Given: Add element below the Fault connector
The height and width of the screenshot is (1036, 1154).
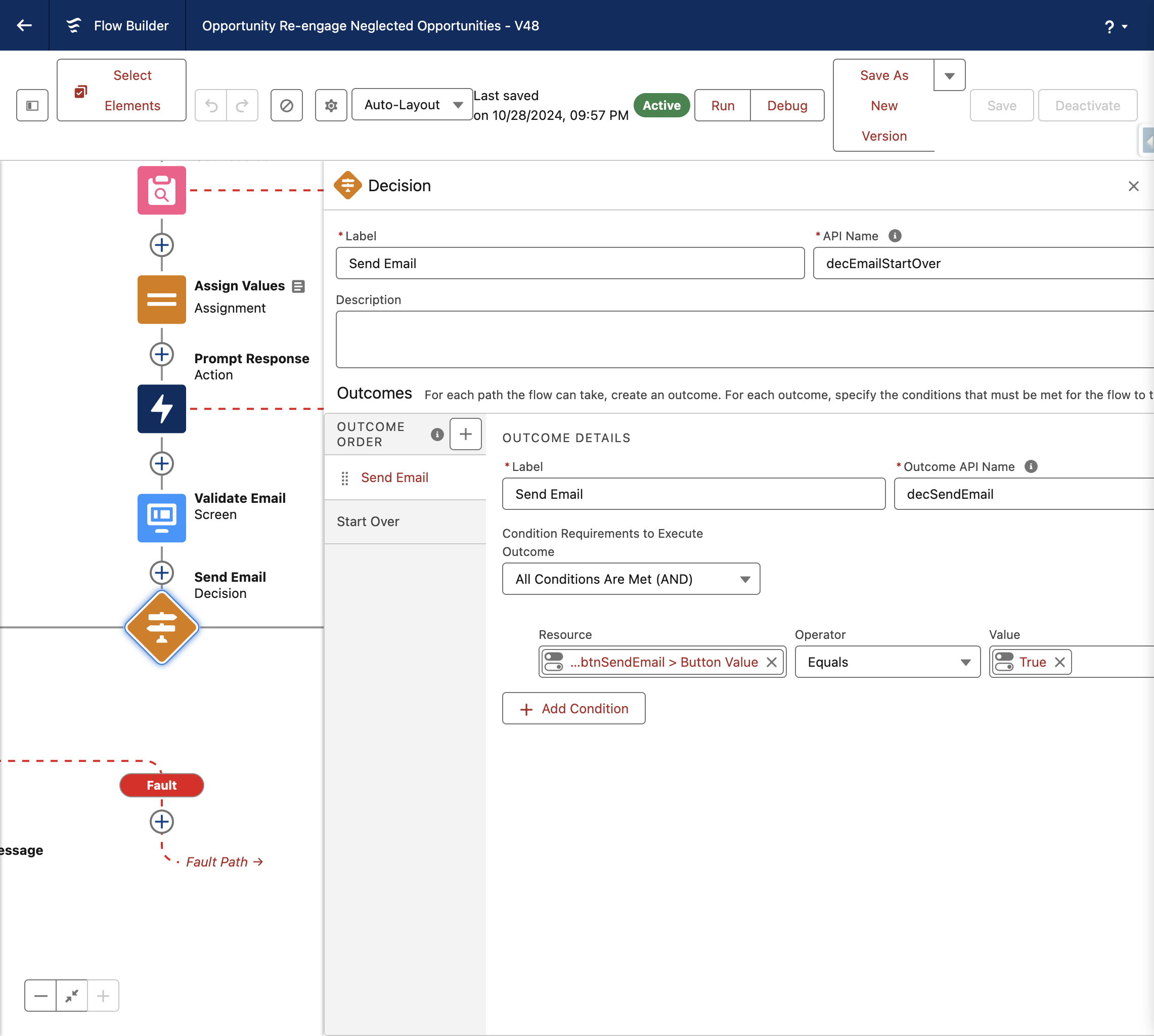Looking at the screenshot, I should point(162,822).
